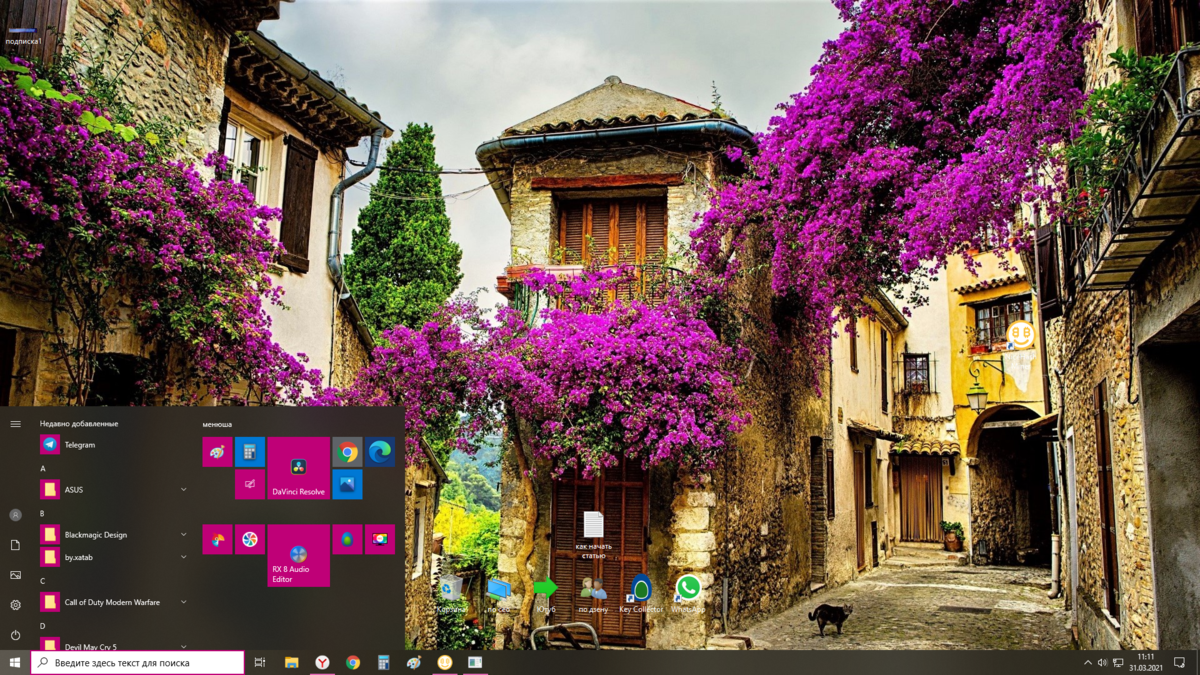
Task: Select the 'как начать статью' text file
Action: click(x=593, y=535)
